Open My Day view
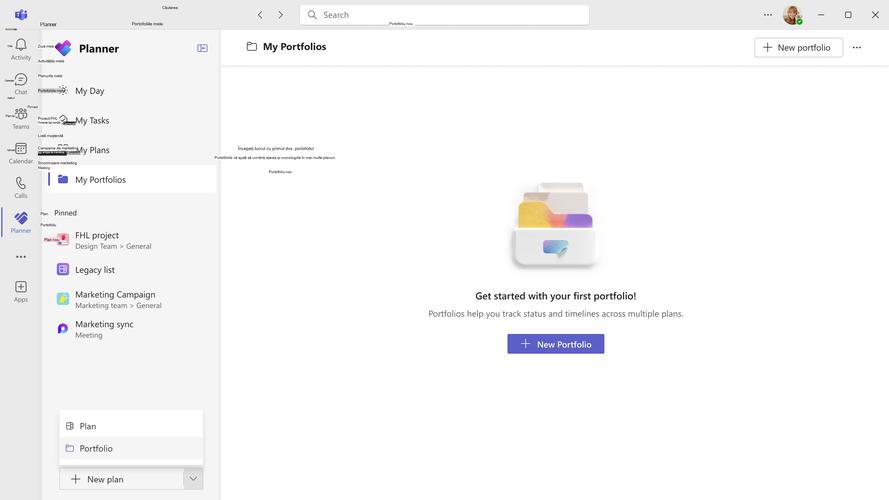 click(x=90, y=91)
